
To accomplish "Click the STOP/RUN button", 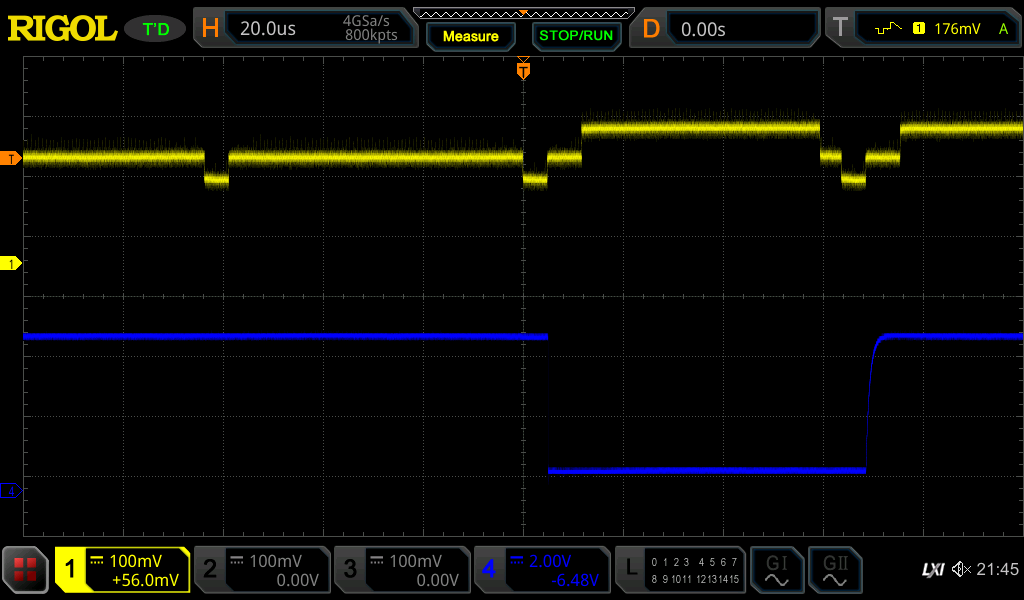I will [576, 36].
